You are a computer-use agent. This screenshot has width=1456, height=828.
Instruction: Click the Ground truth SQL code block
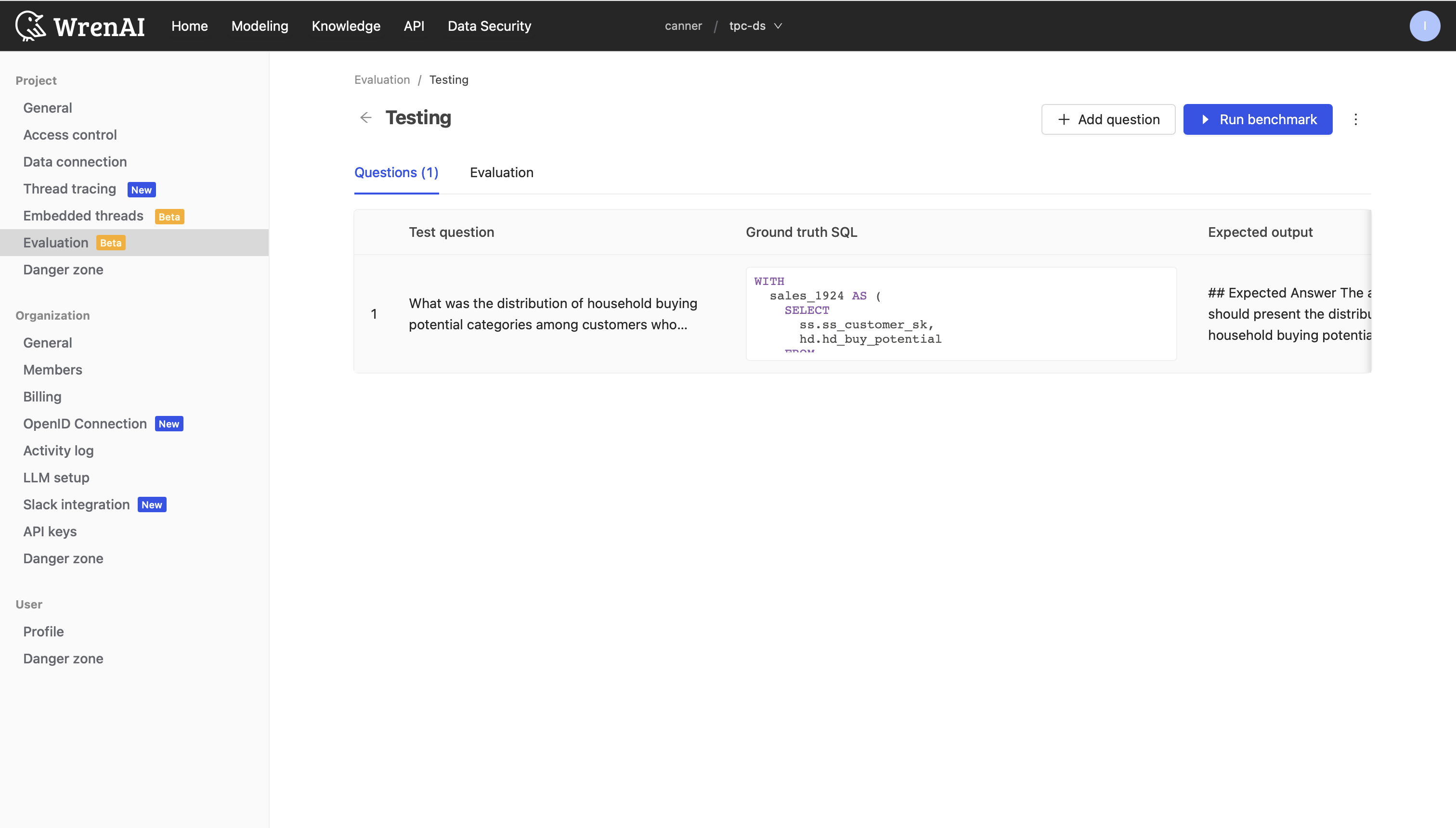point(961,313)
